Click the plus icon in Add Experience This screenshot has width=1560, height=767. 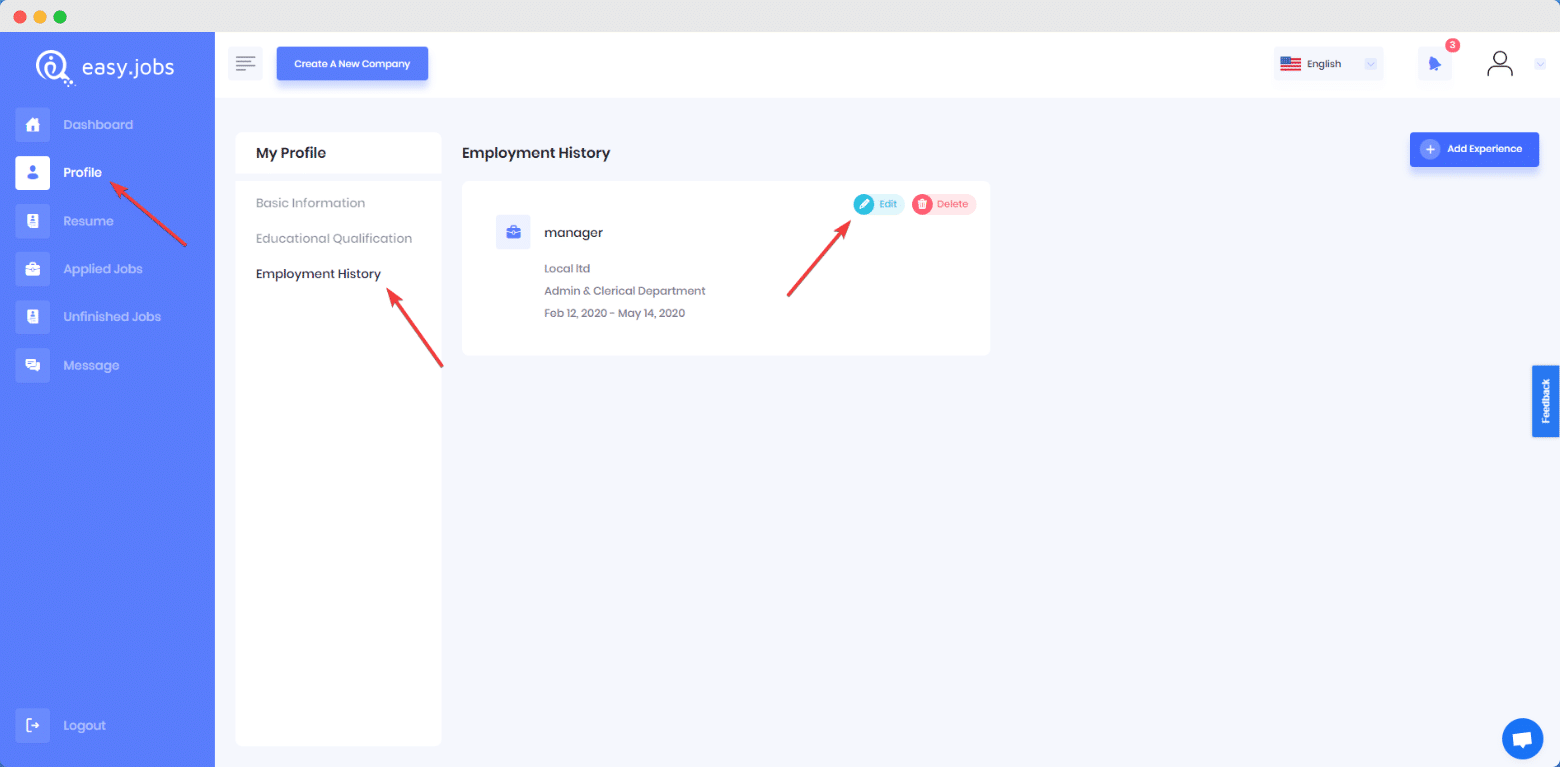(x=1430, y=149)
